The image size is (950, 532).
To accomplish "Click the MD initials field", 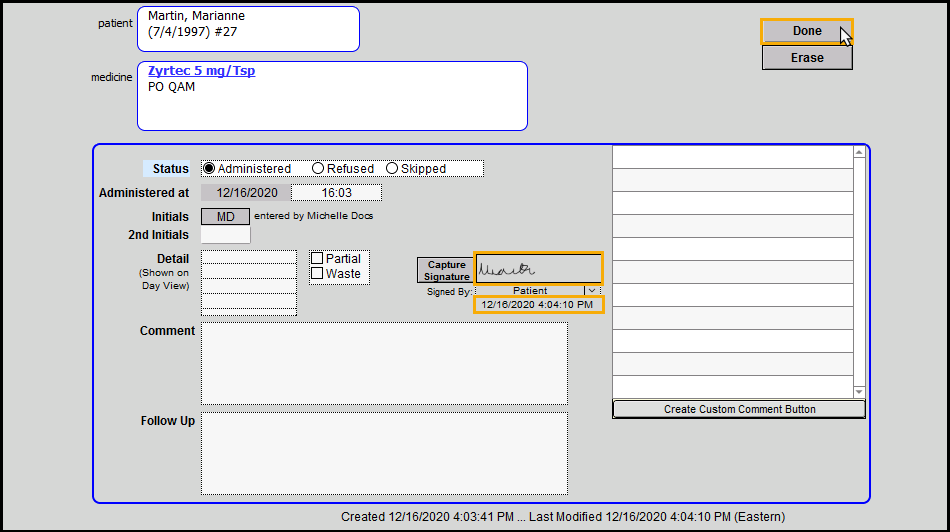I will coord(225,216).
